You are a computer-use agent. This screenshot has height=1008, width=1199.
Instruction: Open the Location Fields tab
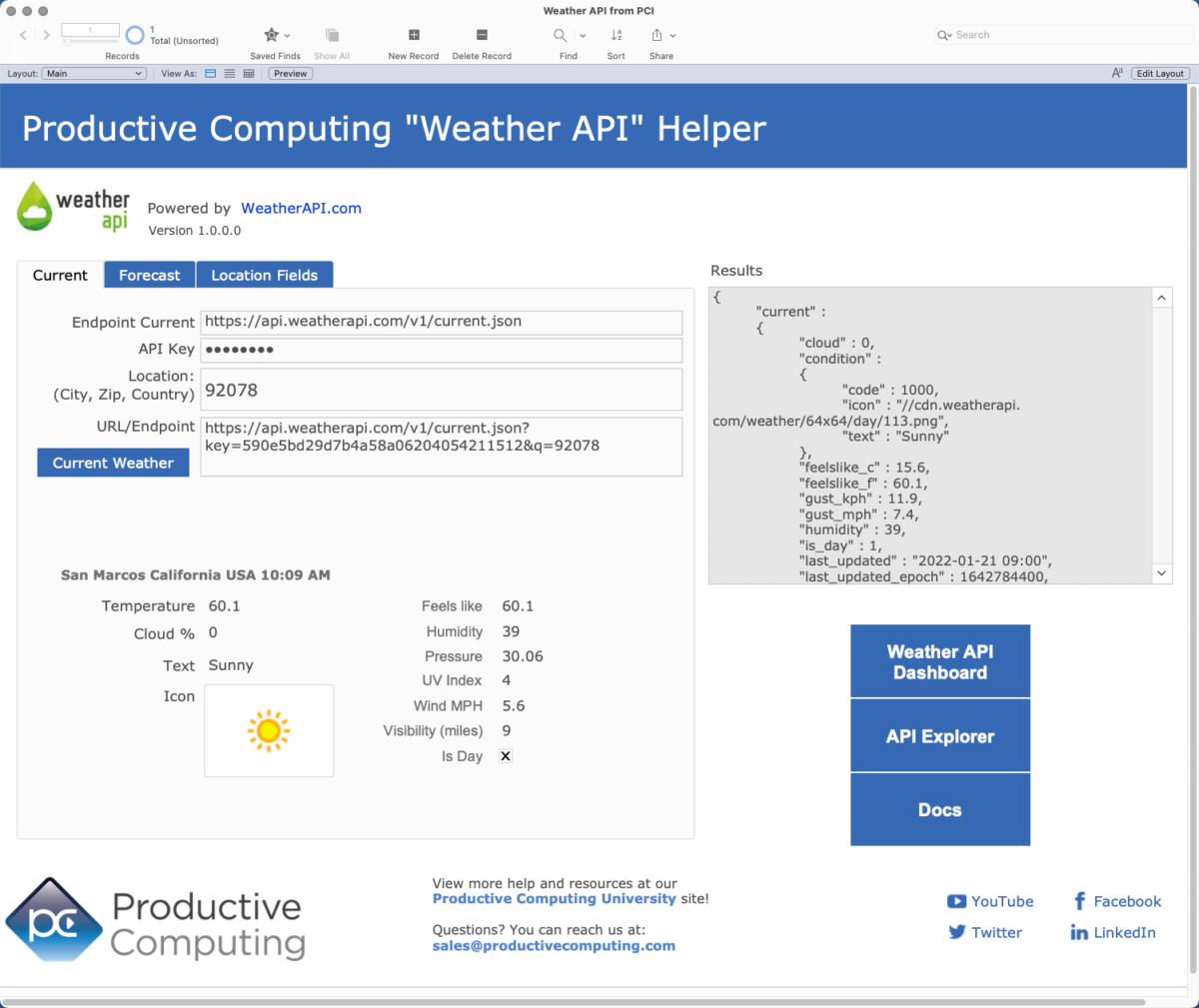pyautogui.click(x=264, y=275)
